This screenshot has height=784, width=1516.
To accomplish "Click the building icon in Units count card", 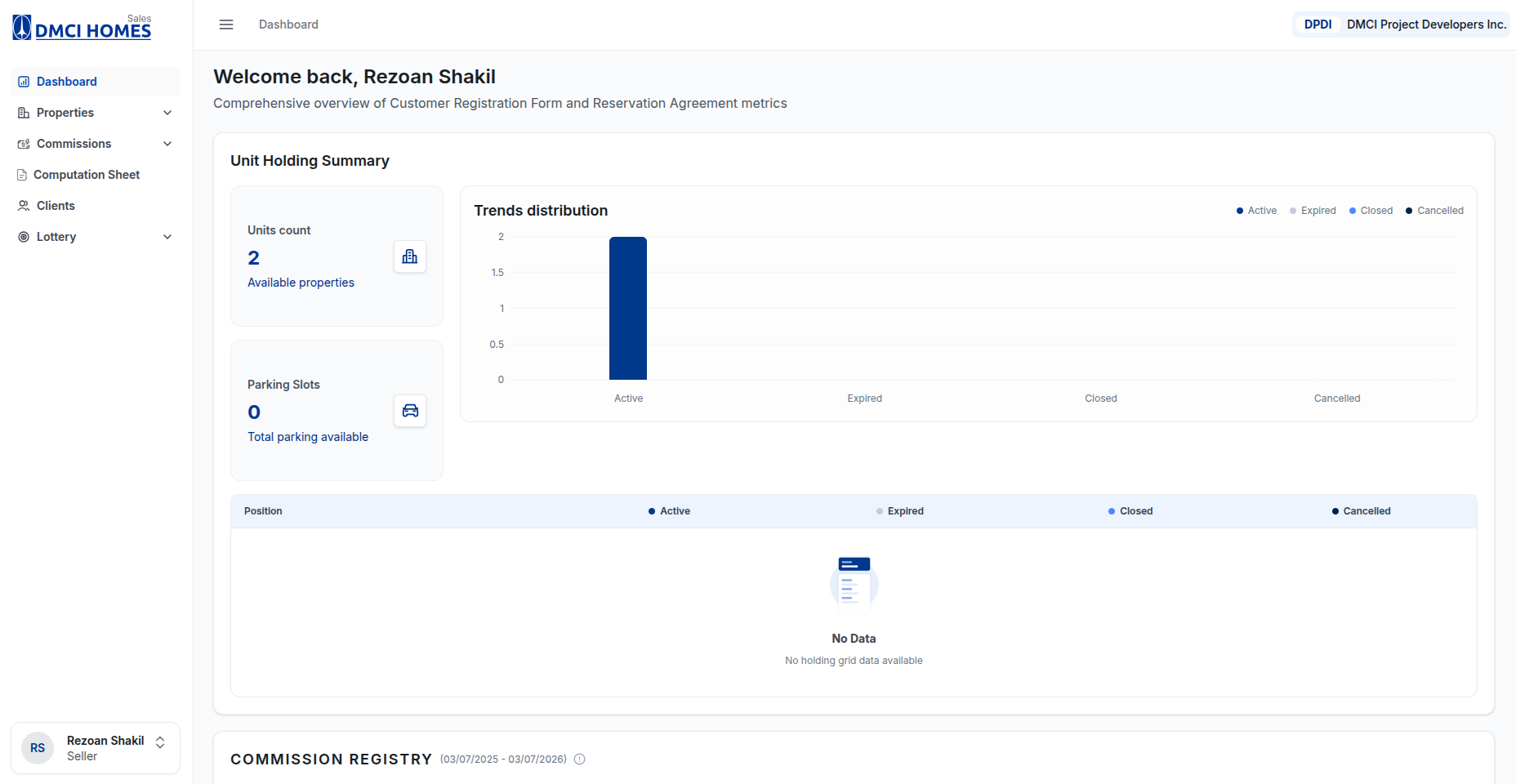I will click(x=410, y=256).
